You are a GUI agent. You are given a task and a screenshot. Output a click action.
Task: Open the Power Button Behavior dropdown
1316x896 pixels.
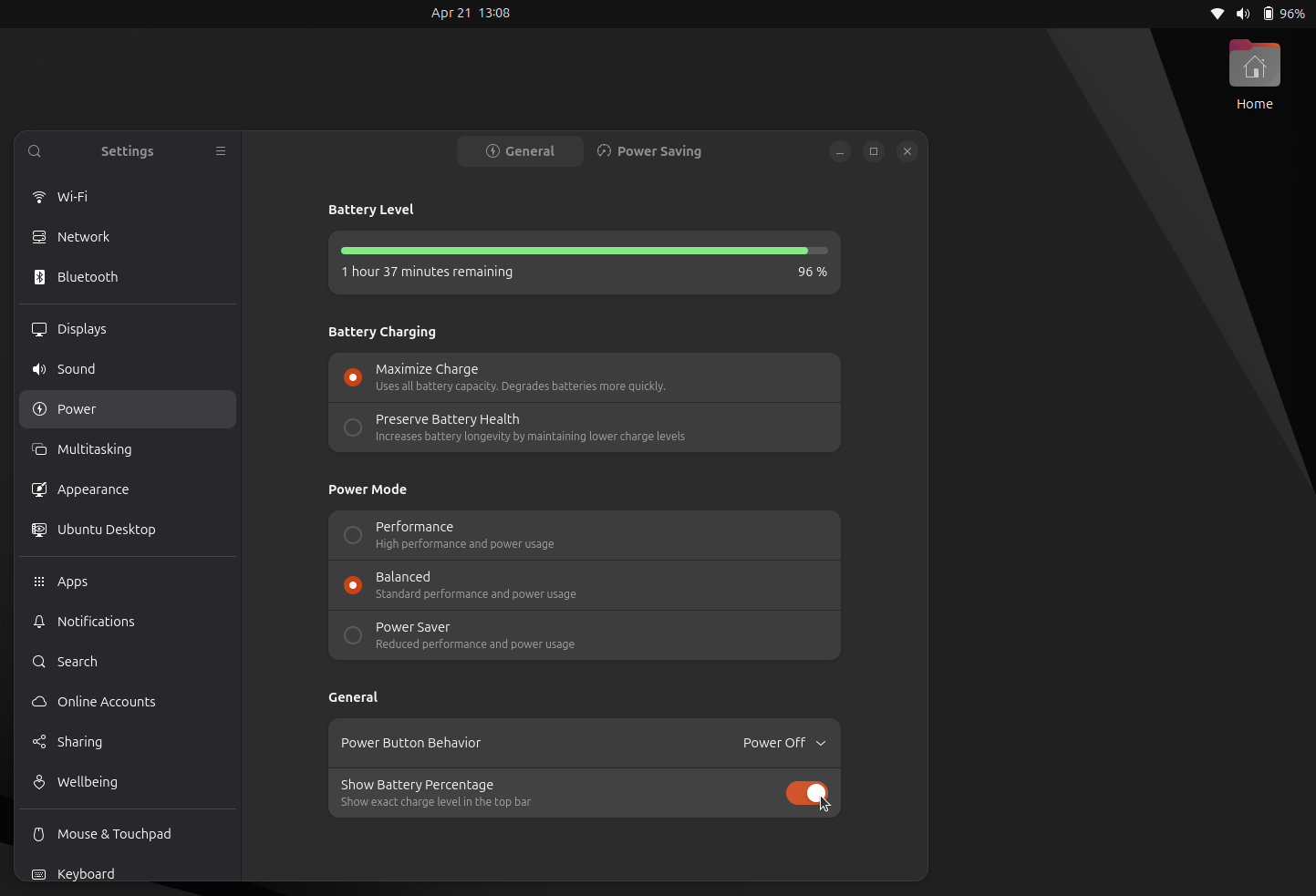tap(782, 743)
